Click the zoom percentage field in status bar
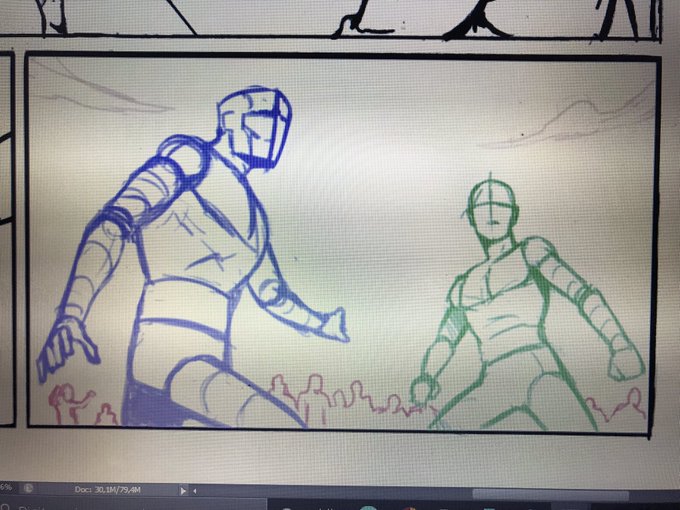 6,487
